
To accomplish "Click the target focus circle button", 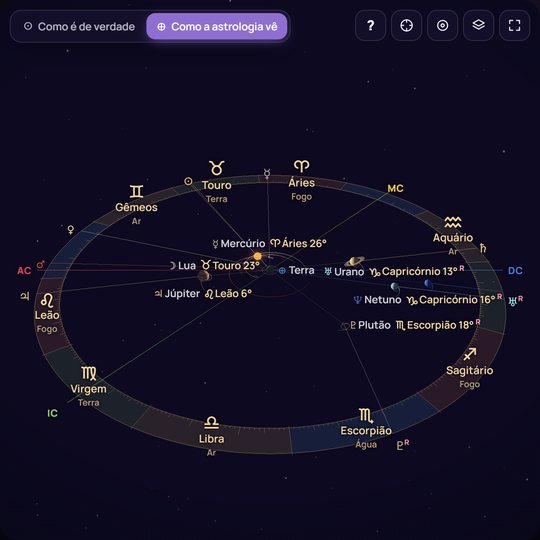I will click(x=442, y=25).
